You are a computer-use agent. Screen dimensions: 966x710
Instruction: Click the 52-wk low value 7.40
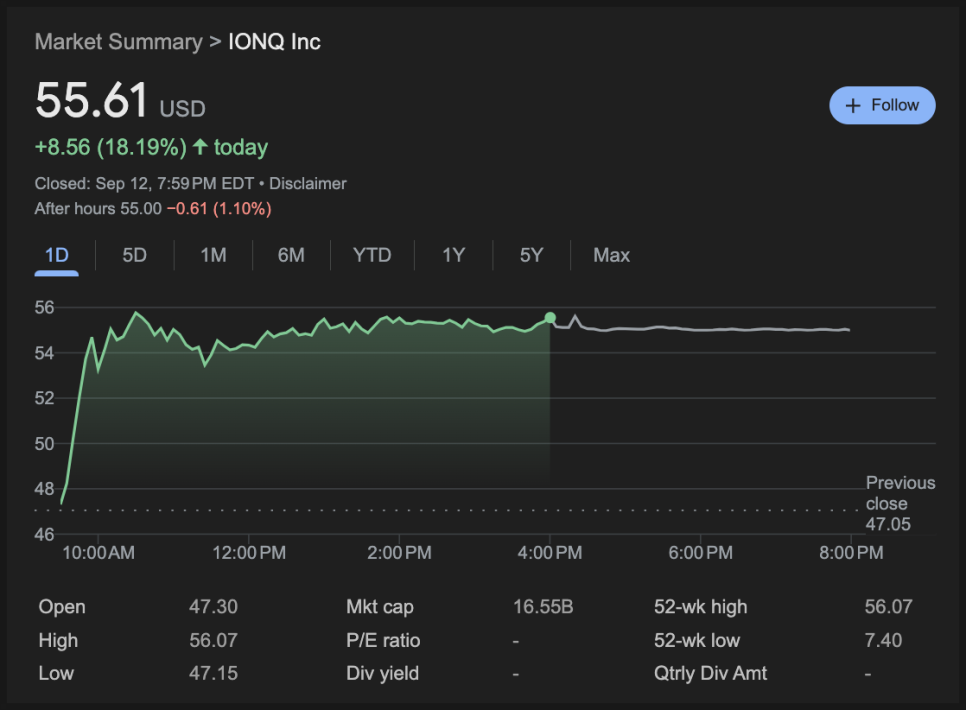pos(883,640)
